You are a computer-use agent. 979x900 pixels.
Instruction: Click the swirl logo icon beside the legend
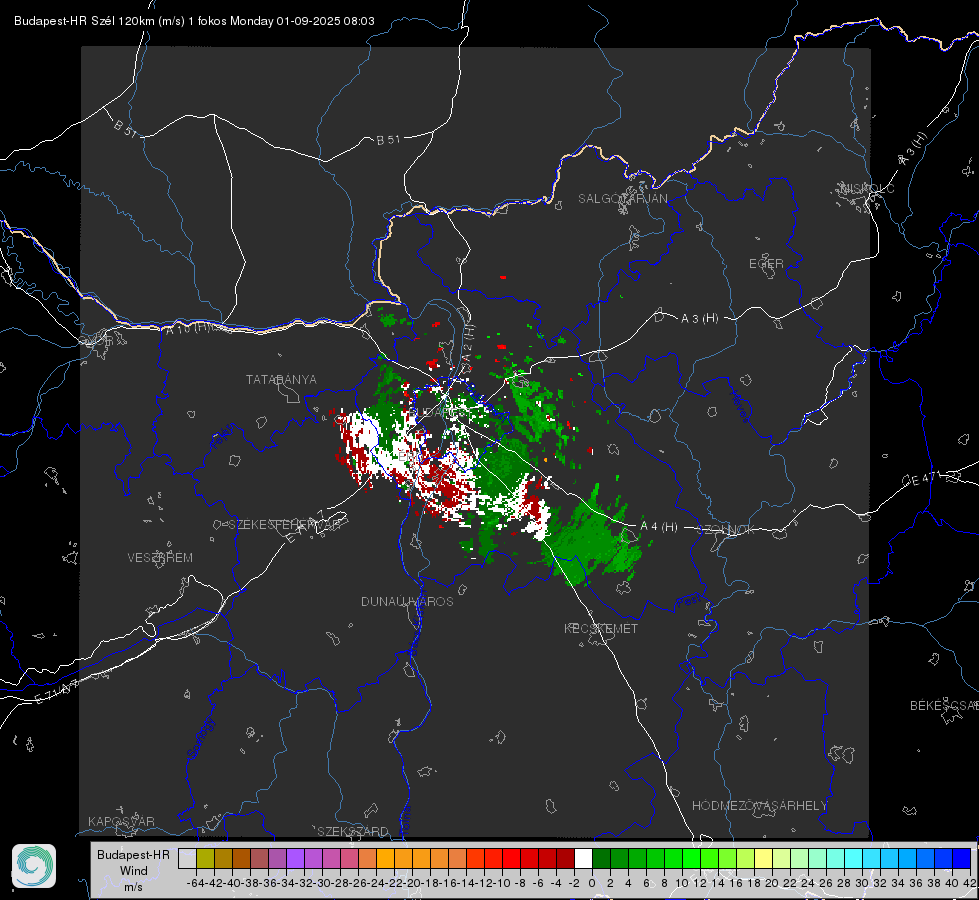point(34,866)
